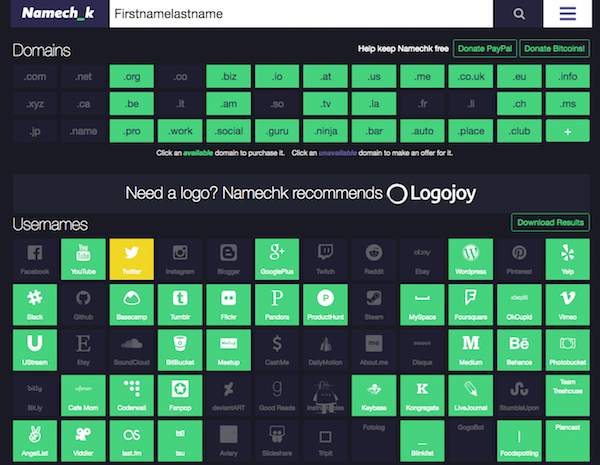Click the Meetup username tile
This screenshot has width=600, height=465.
(228, 350)
